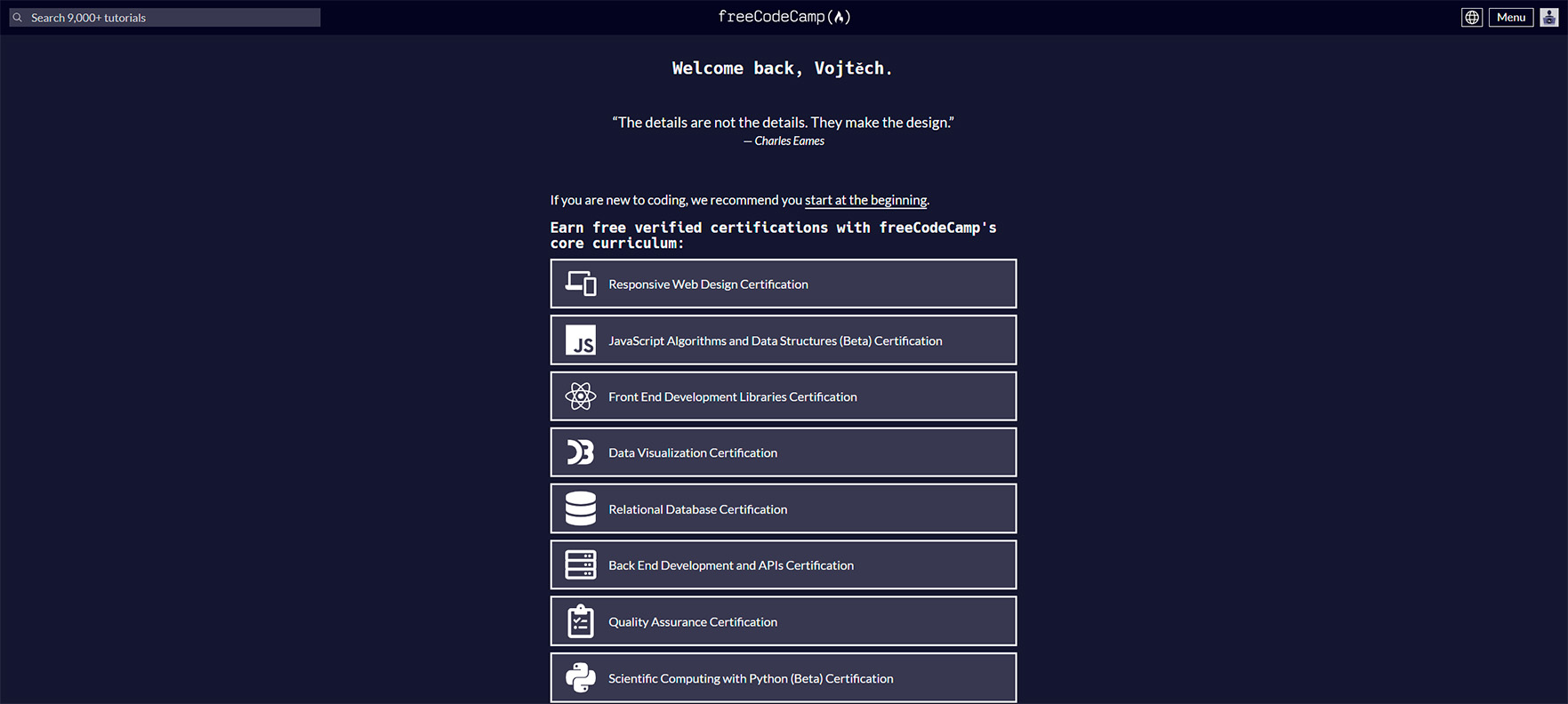Click the profile avatar icon

tap(1549, 17)
